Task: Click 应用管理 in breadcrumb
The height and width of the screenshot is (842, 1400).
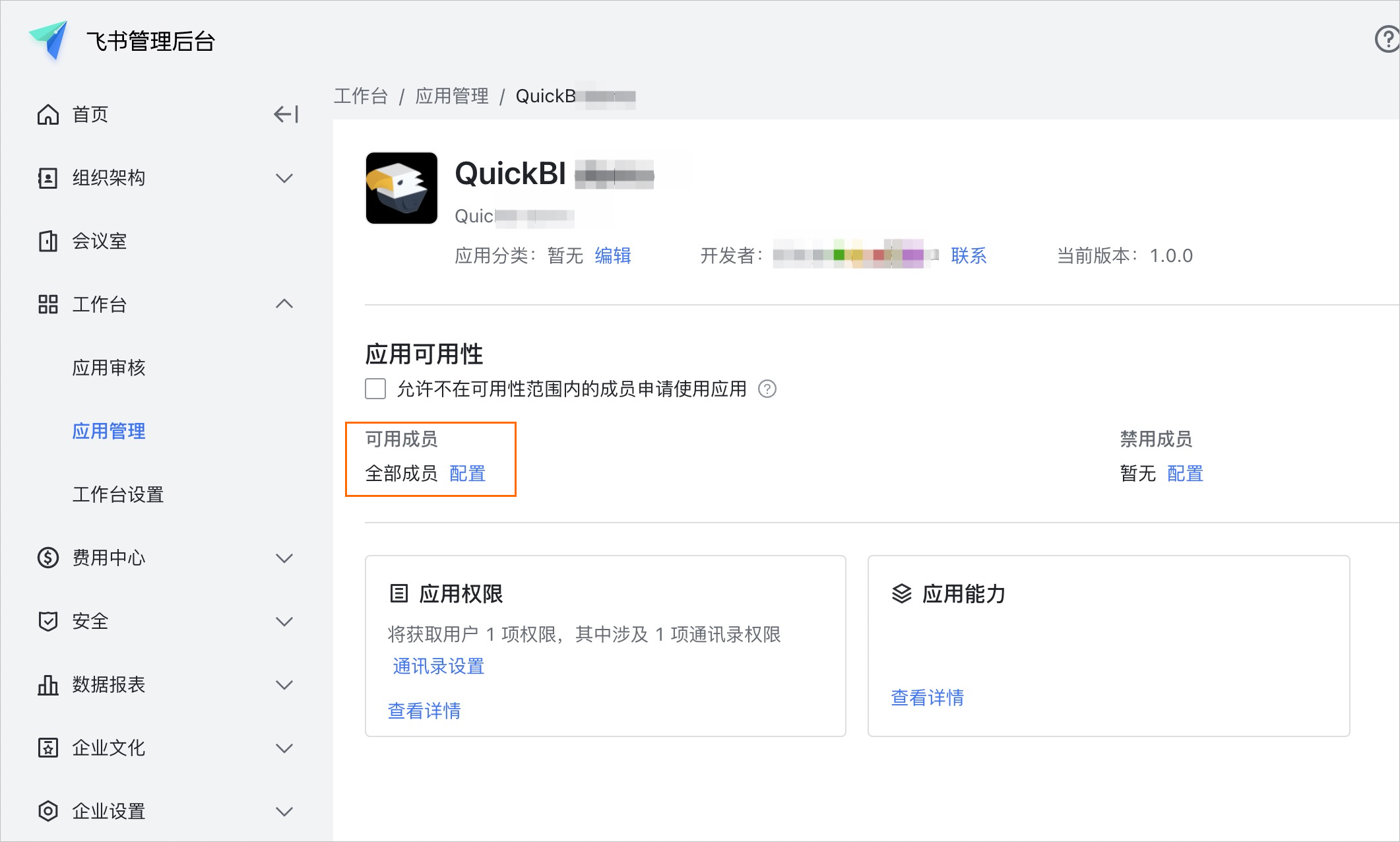Action: tap(452, 96)
